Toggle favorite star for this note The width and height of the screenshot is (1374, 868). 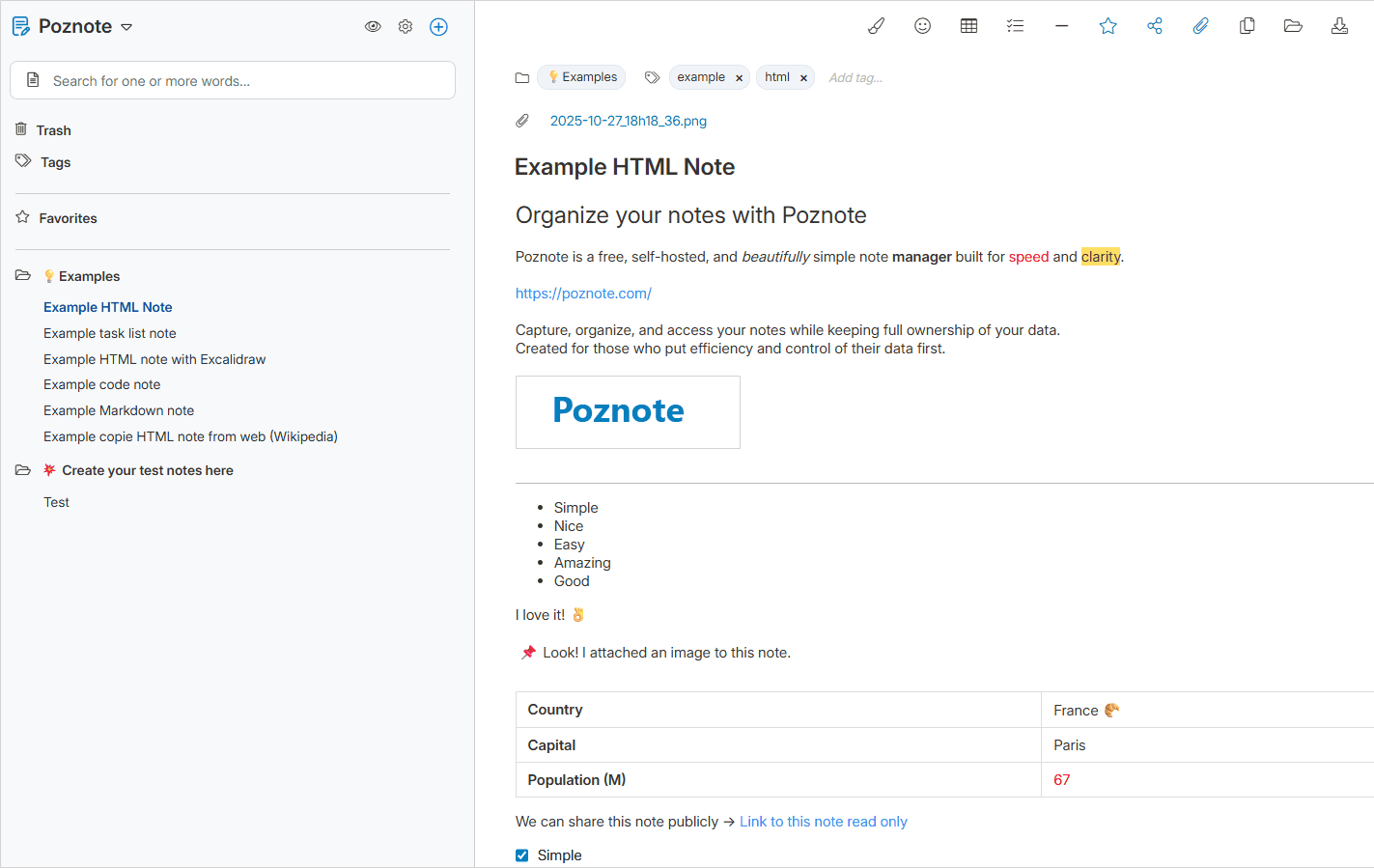coord(1108,26)
